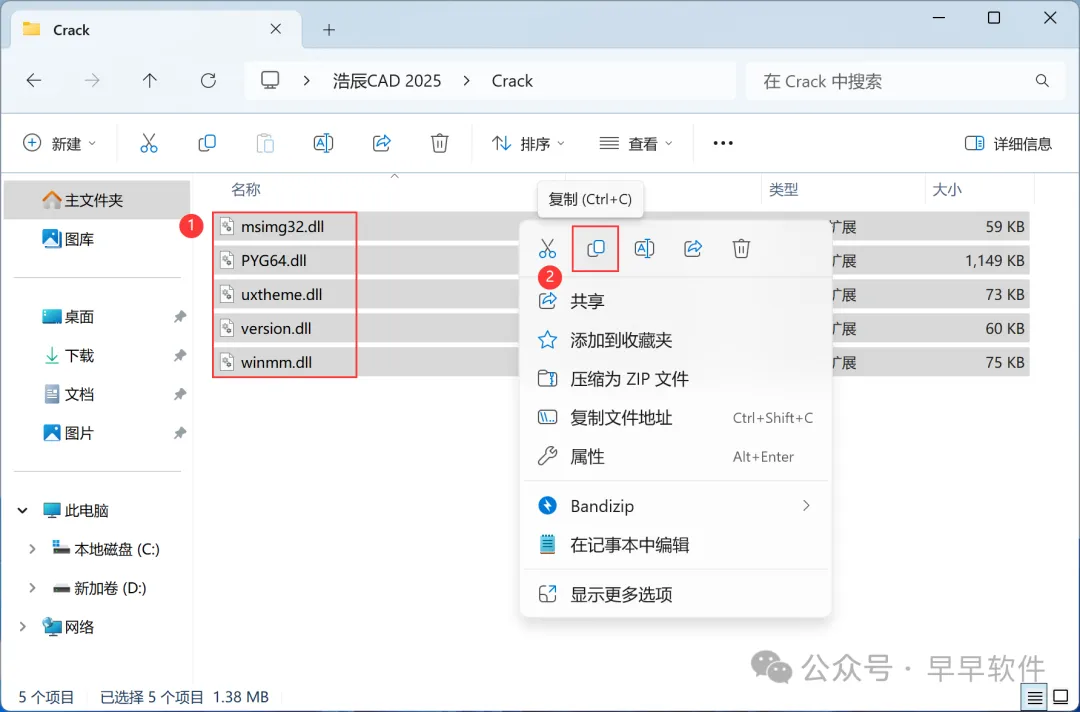Image resolution: width=1080 pixels, height=712 pixels.
Task: Choose 添加到收藏夹 menu entry
Action: 676,340
